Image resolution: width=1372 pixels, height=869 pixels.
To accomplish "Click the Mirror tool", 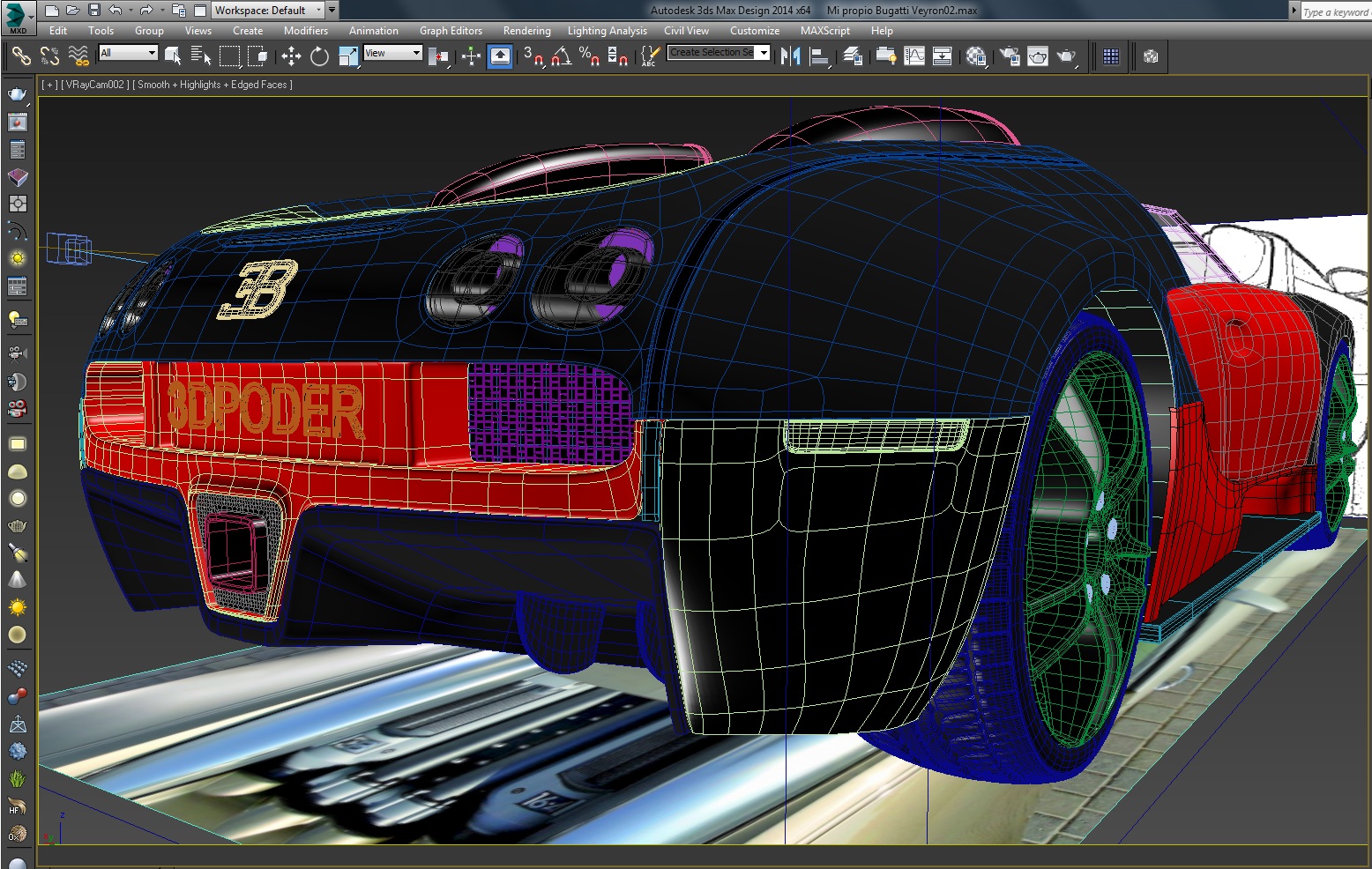I will [791, 56].
